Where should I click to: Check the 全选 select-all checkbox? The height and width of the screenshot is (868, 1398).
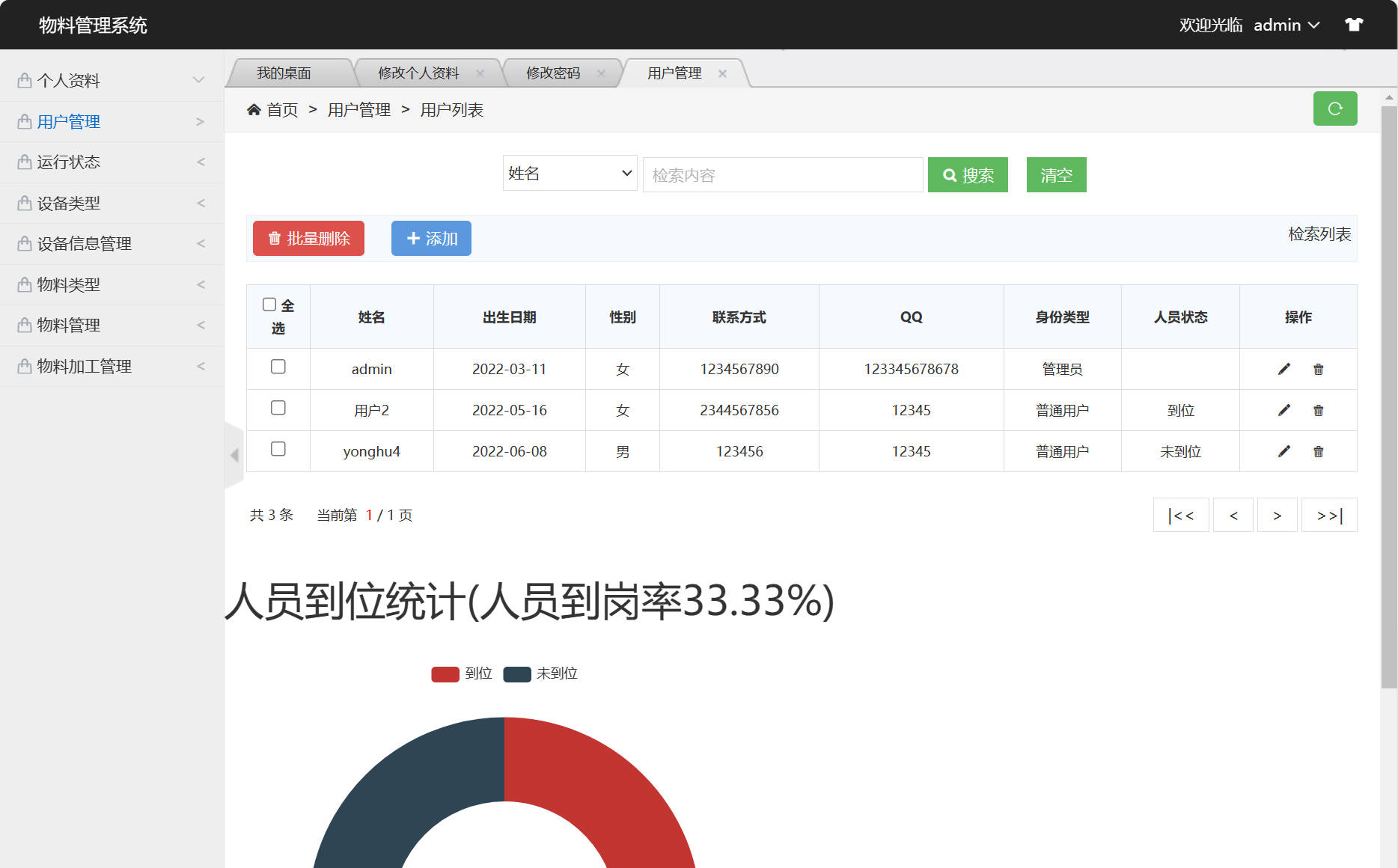click(270, 304)
